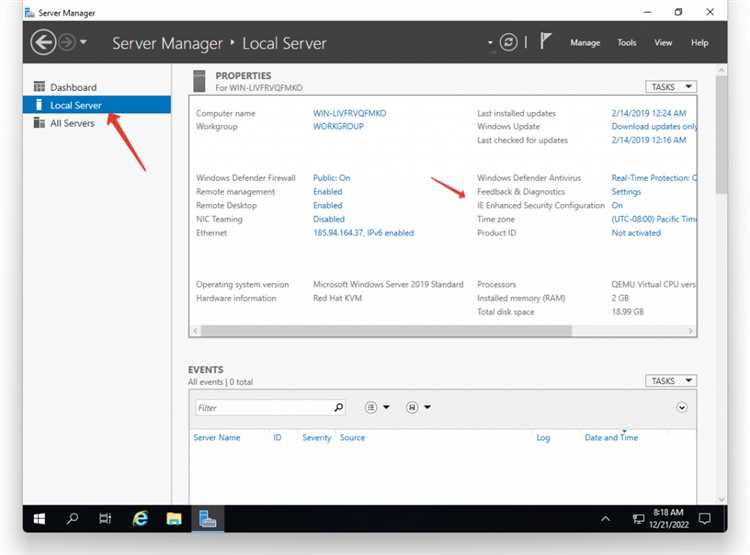Open taskbar Search icon
Screen dimensions: 750x555
coord(72,519)
